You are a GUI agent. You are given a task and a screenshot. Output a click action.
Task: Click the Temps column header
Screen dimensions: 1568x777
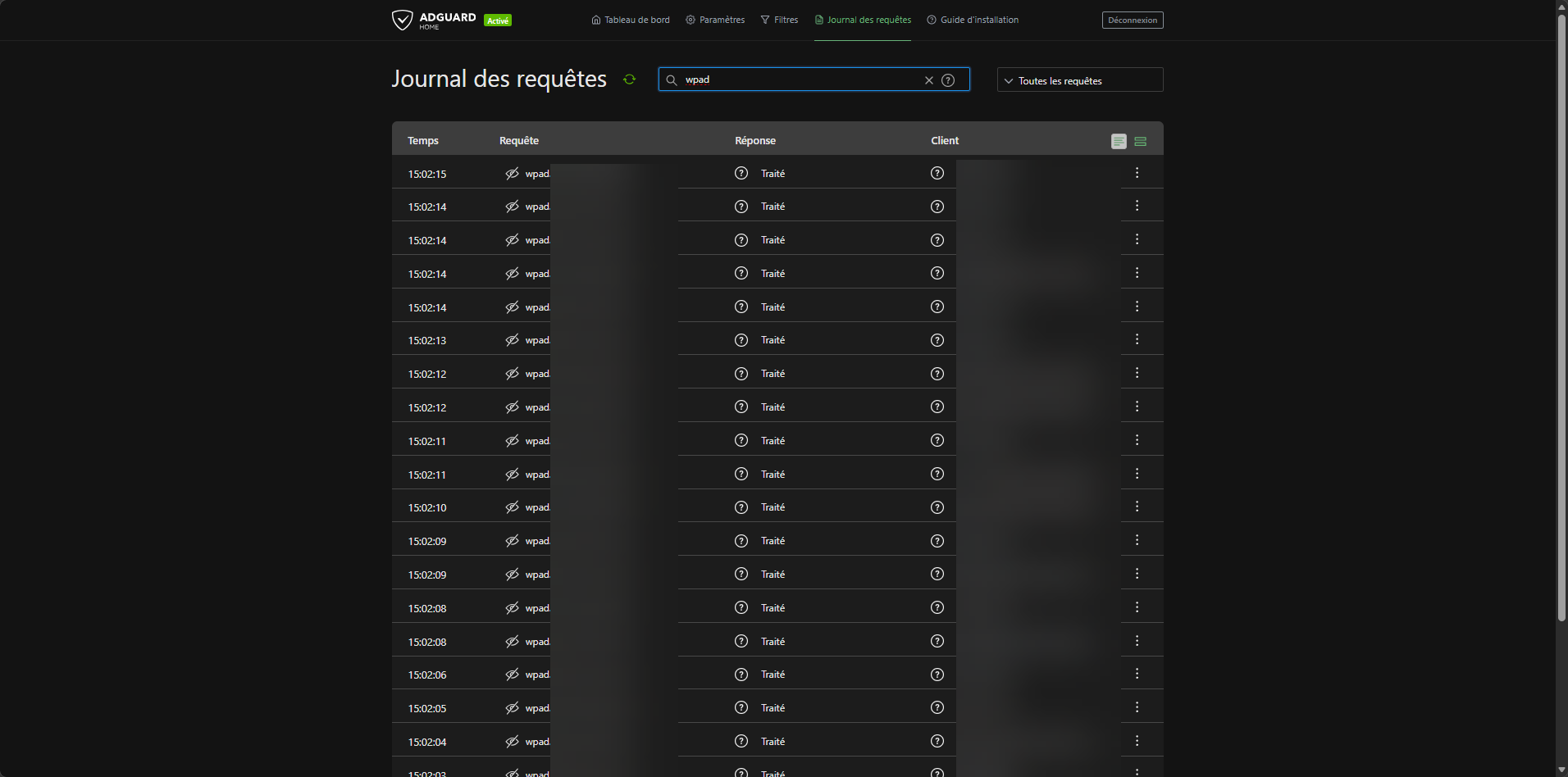pos(423,140)
